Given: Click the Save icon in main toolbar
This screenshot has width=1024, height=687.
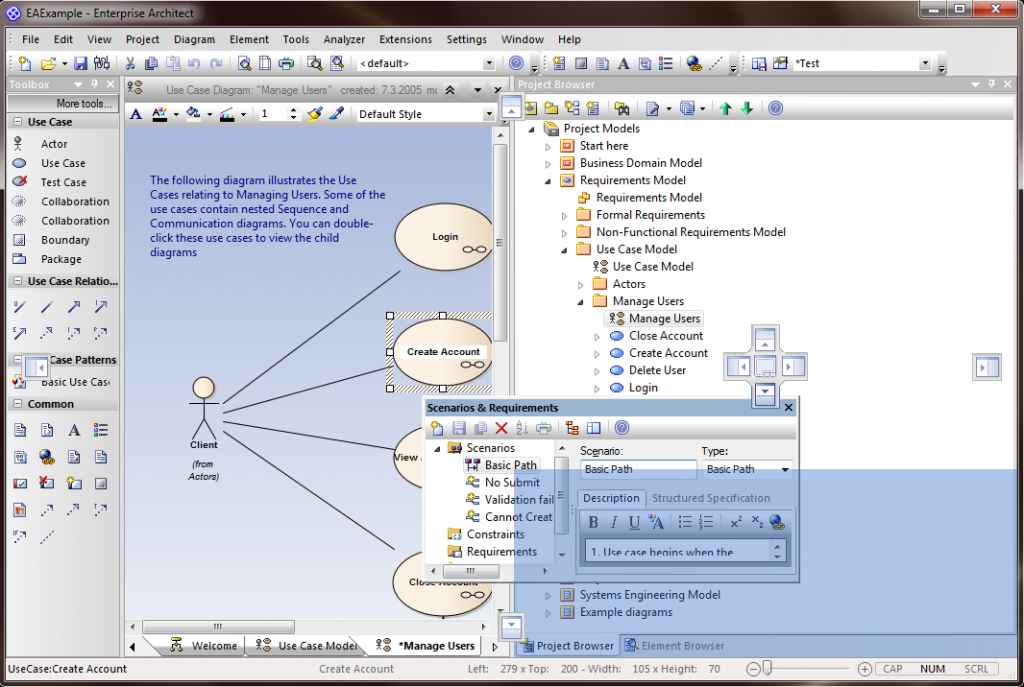Looking at the screenshot, I should 81,63.
